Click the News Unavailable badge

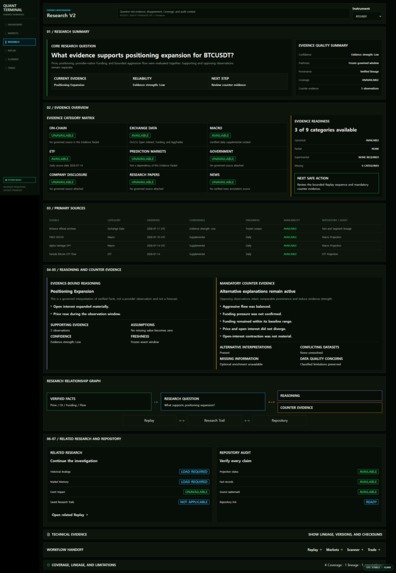(223, 182)
